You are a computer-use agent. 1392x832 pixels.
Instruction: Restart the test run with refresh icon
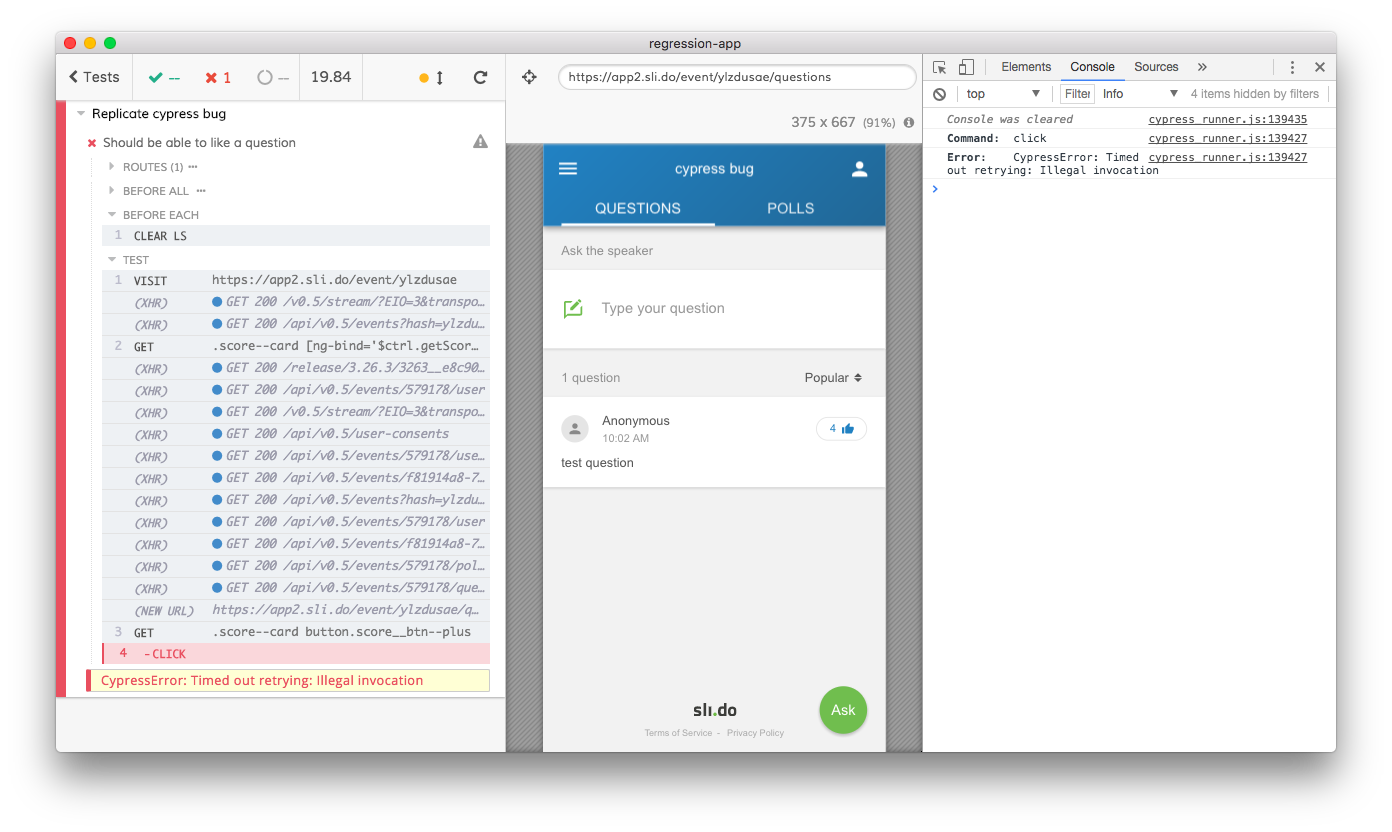(480, 77)
